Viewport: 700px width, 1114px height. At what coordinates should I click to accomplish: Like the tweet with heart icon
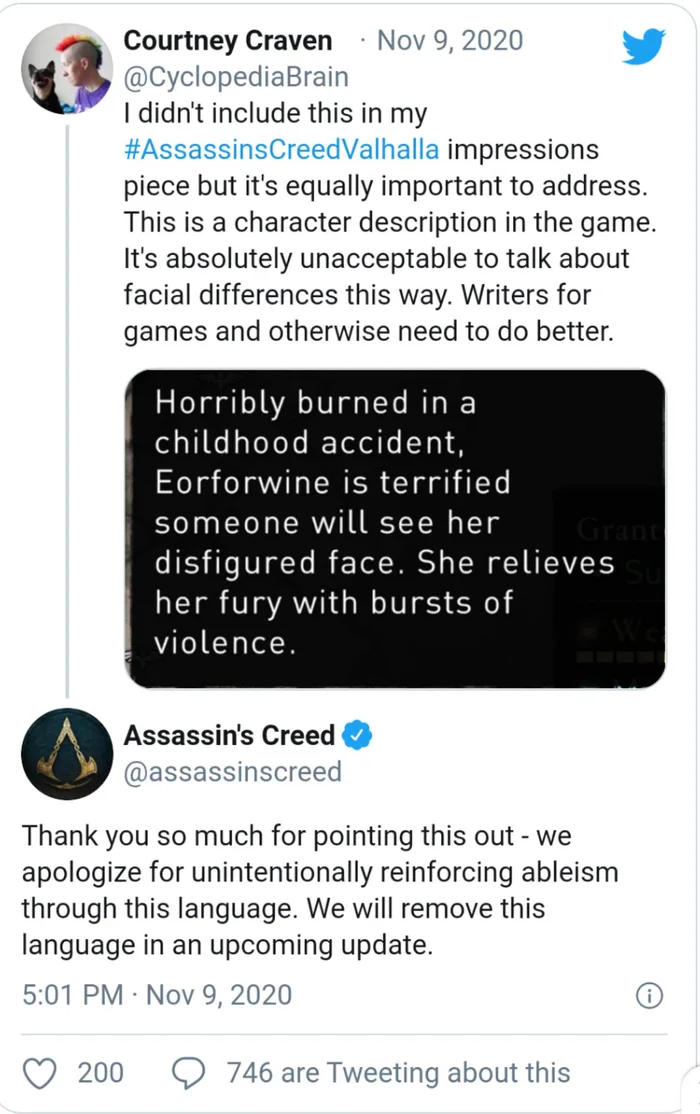pyautogui.click(x=39, y=1073)
